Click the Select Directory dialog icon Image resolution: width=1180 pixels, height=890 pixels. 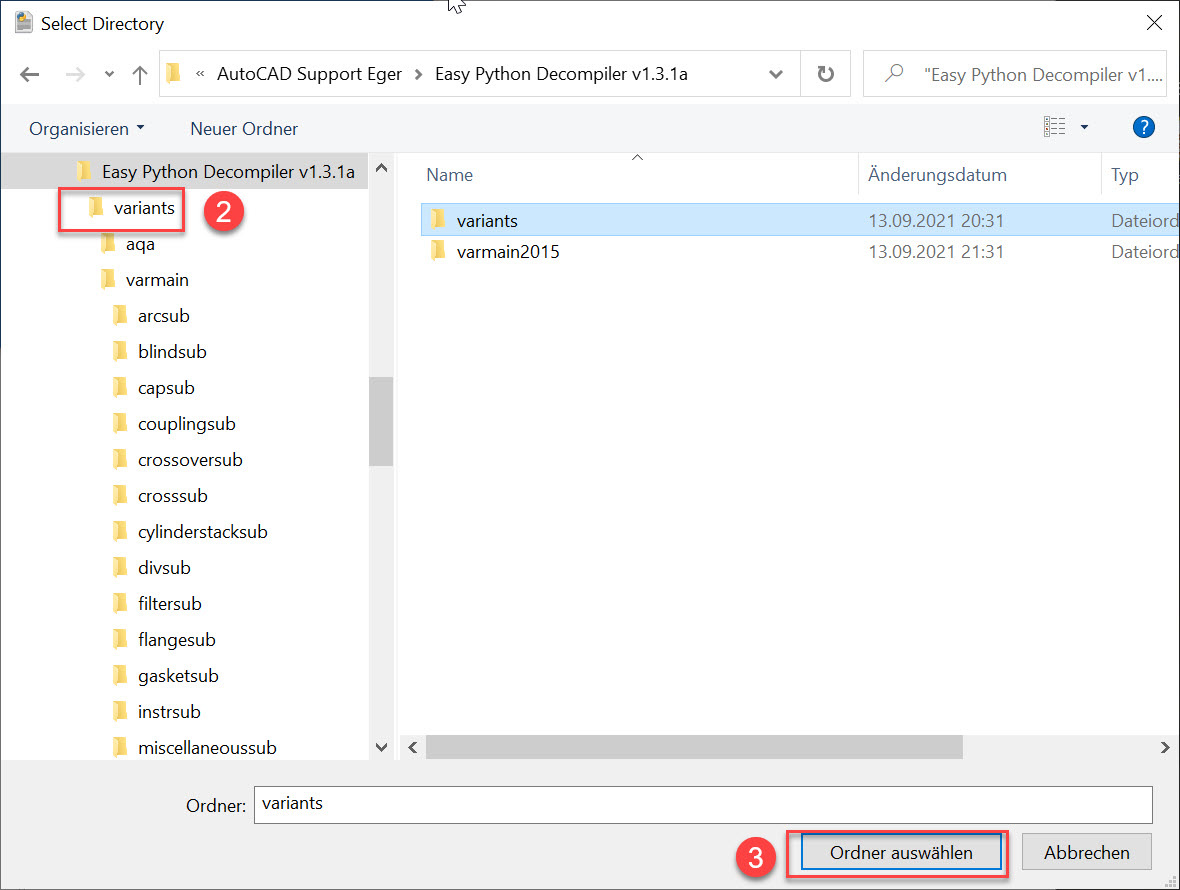pyautogui.click(x=22, y=21)
